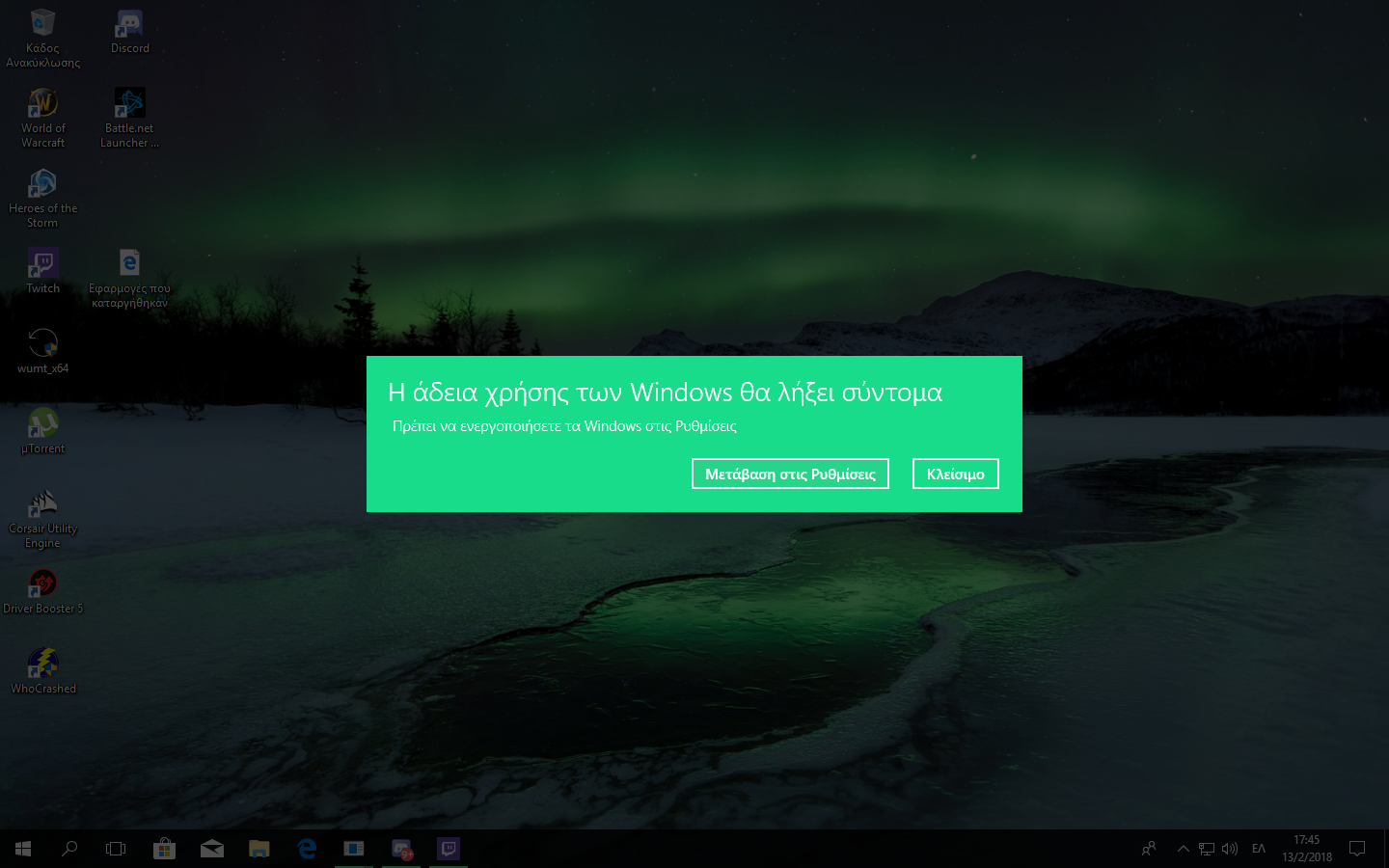Go to Settings via Μετάβαση στις Ρυθμίσεις button
Screen dimensions: 1389x868
(x=790, y=474)
